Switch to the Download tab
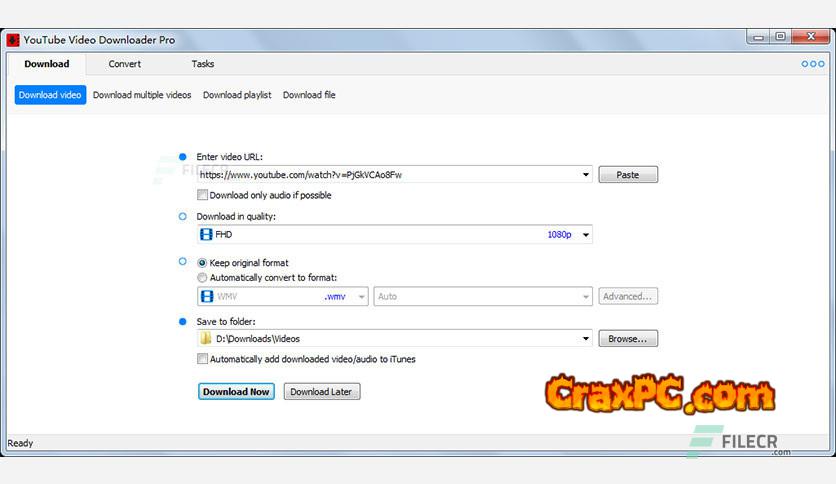 point(47,64)
